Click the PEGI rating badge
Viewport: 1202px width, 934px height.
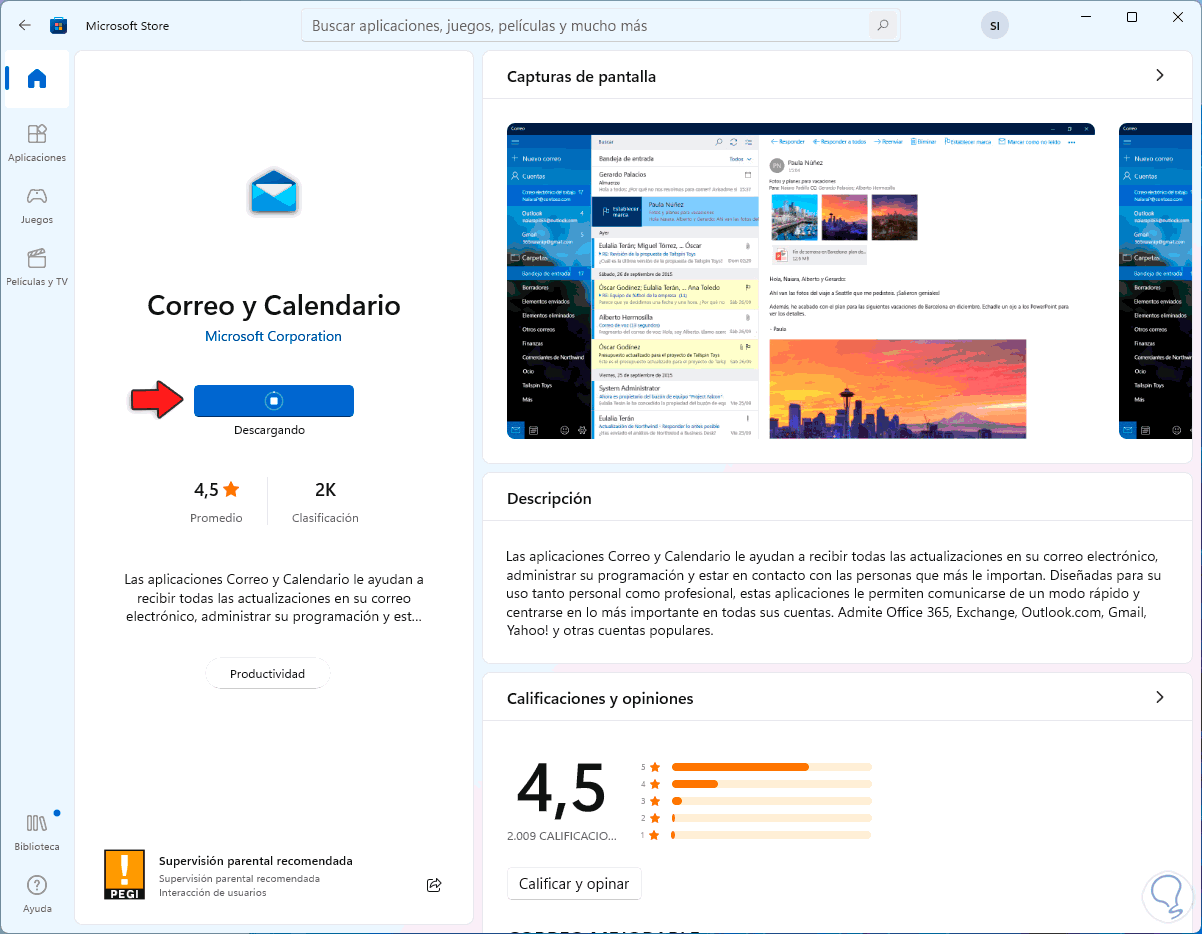coord(124,874)
